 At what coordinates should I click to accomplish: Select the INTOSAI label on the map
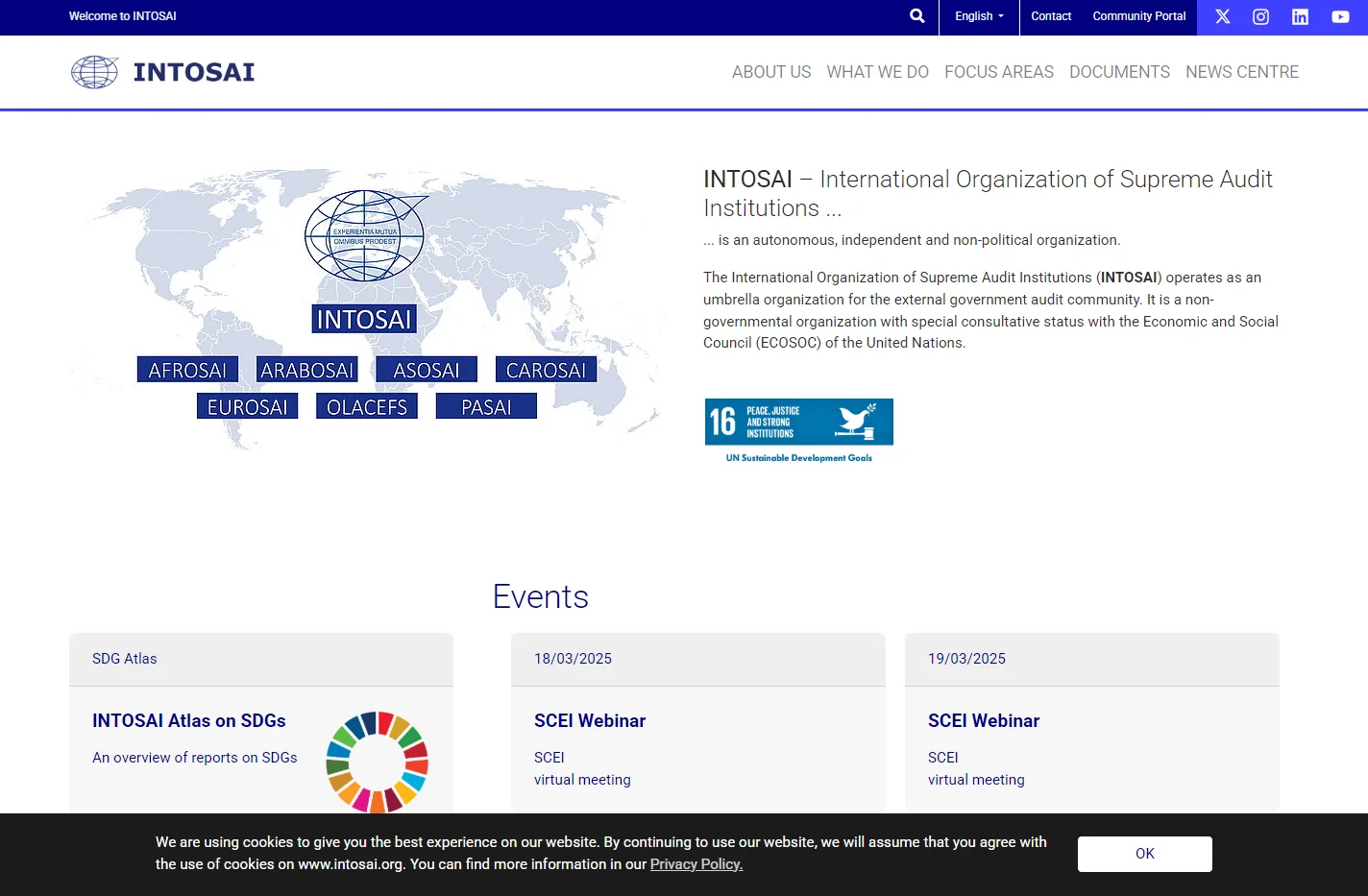click(x=364, y=319)
